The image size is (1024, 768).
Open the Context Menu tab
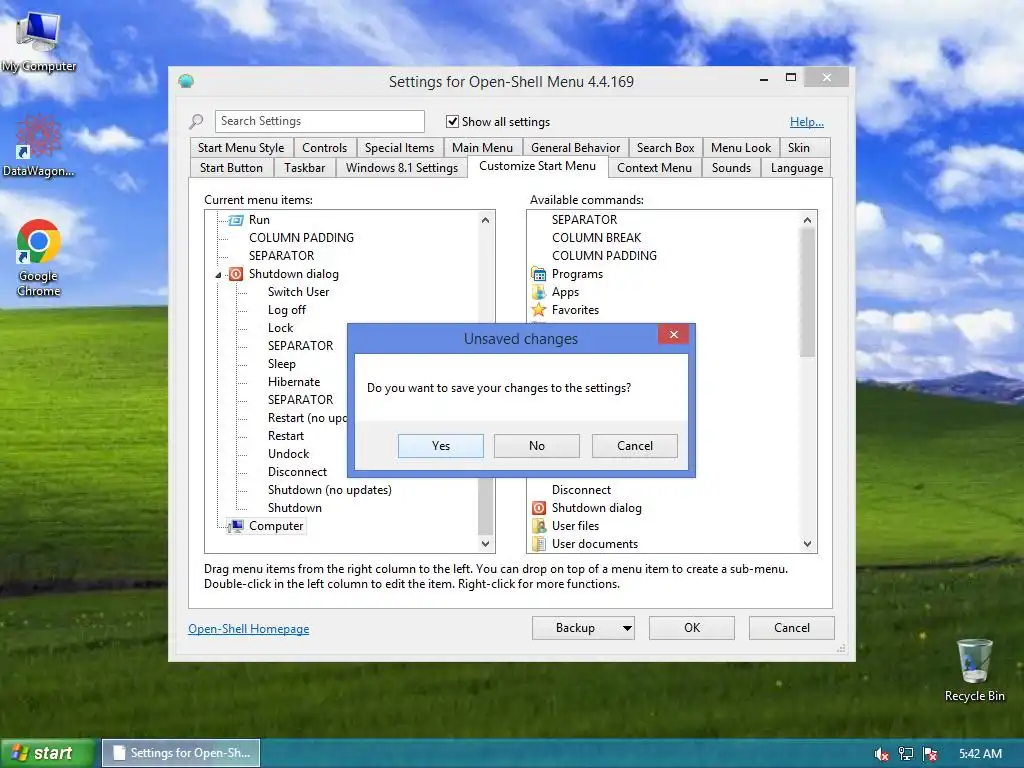654,168
